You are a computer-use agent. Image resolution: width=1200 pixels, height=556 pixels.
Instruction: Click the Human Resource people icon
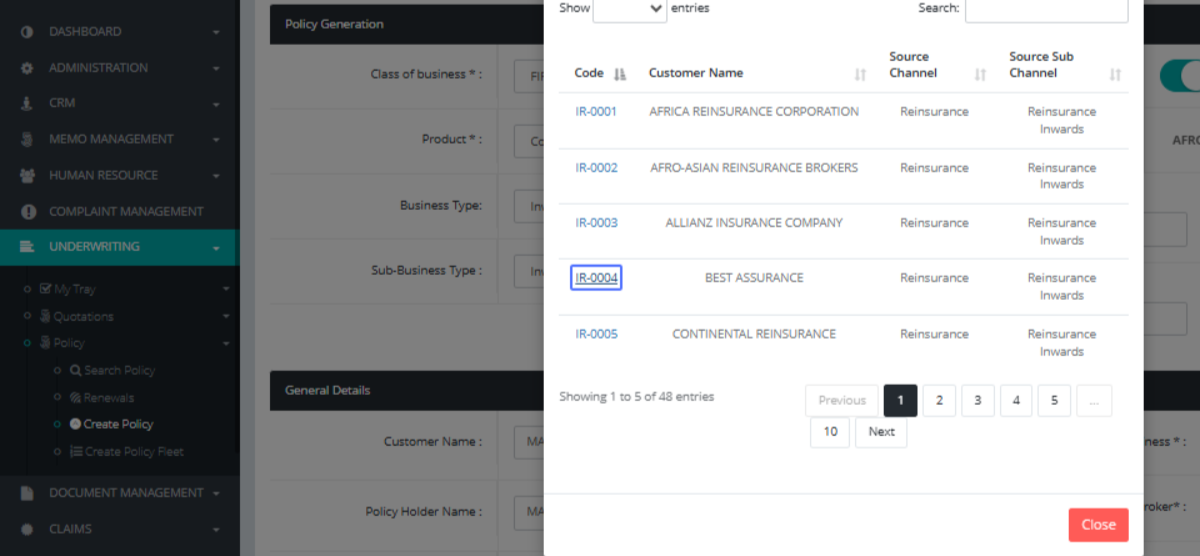pyautogui.click(x=27, y=175)
